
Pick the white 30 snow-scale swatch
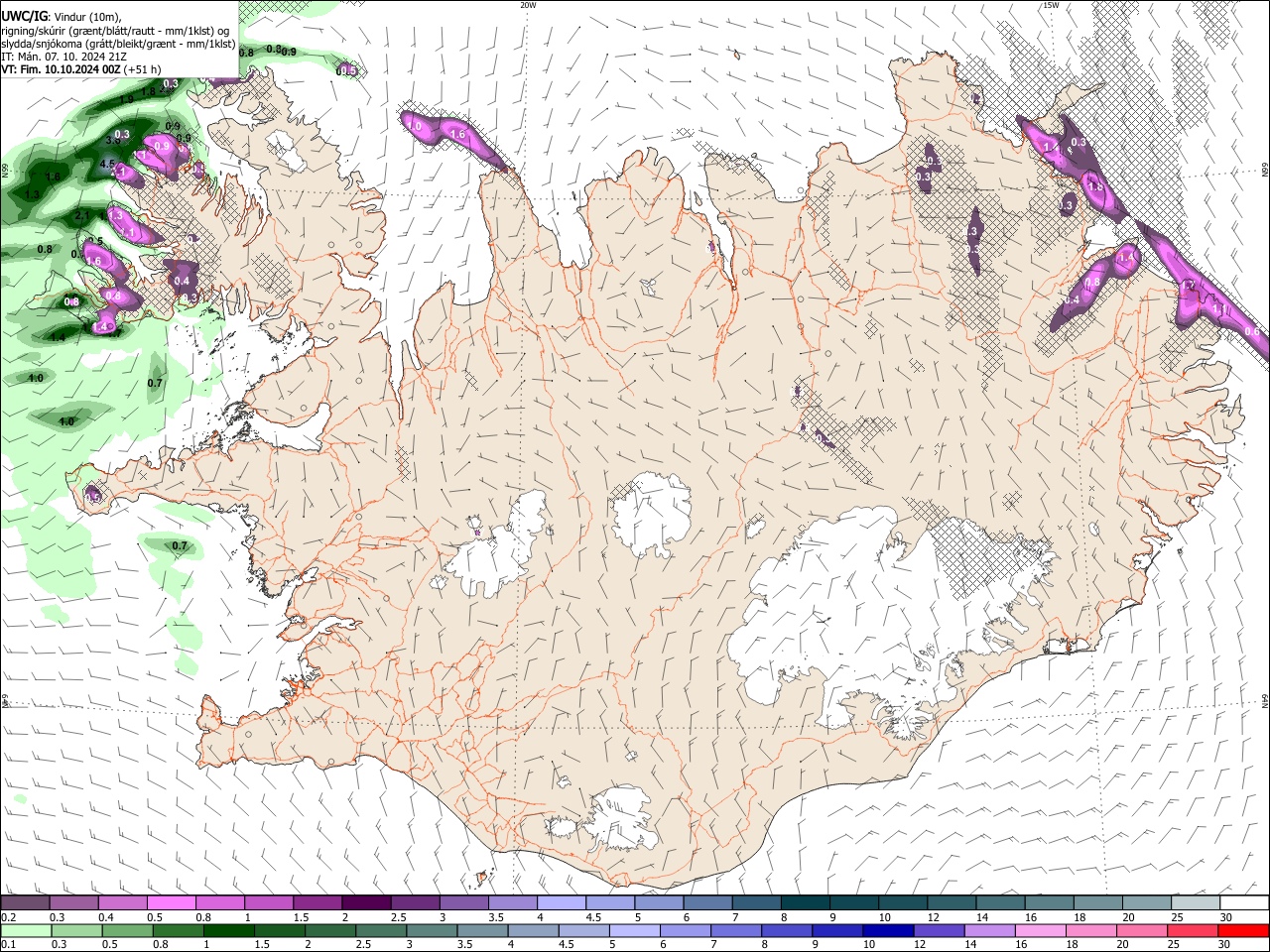1244,902
